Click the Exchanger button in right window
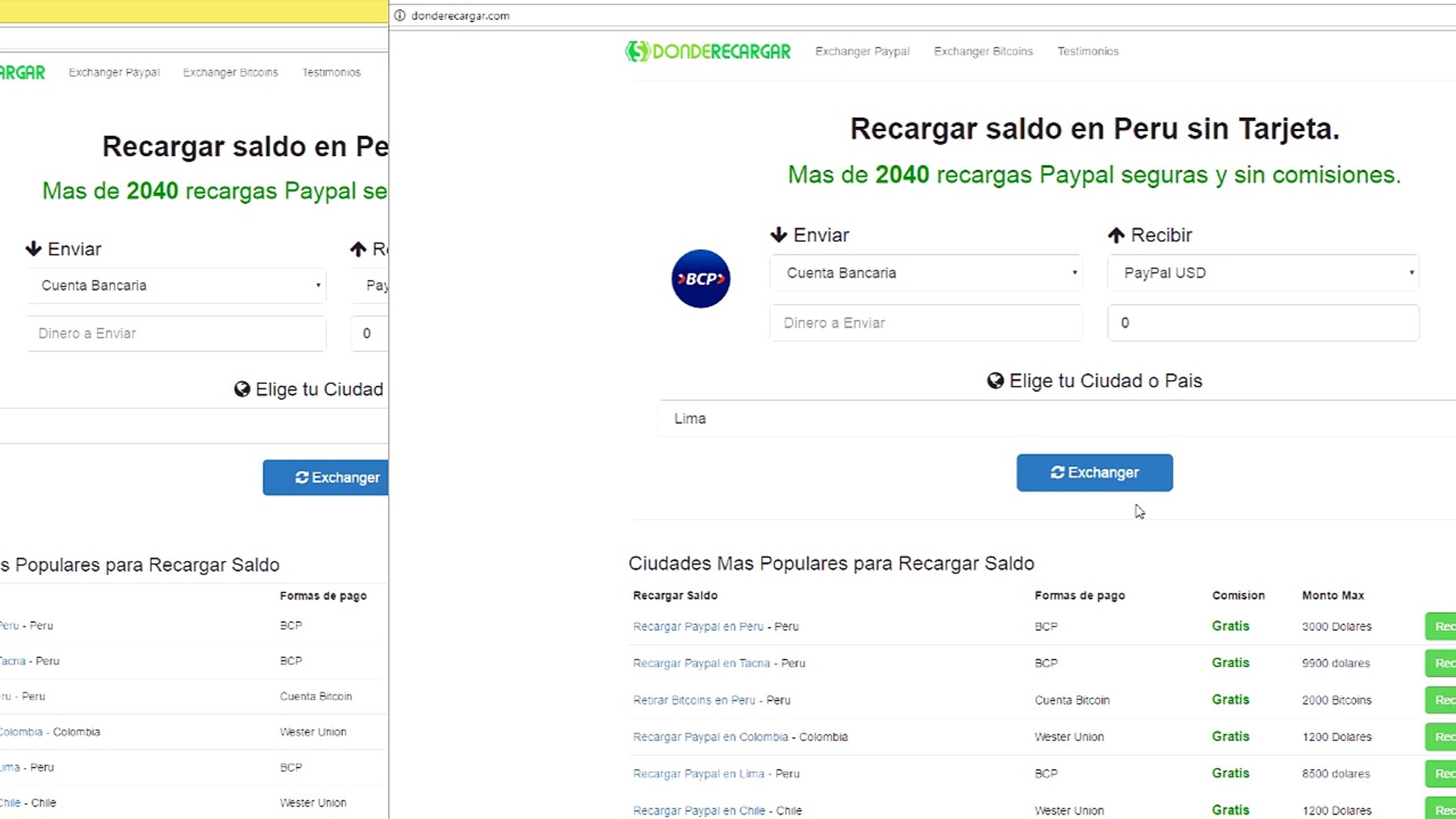The image size is (1456, 819). pos(1094,472)
